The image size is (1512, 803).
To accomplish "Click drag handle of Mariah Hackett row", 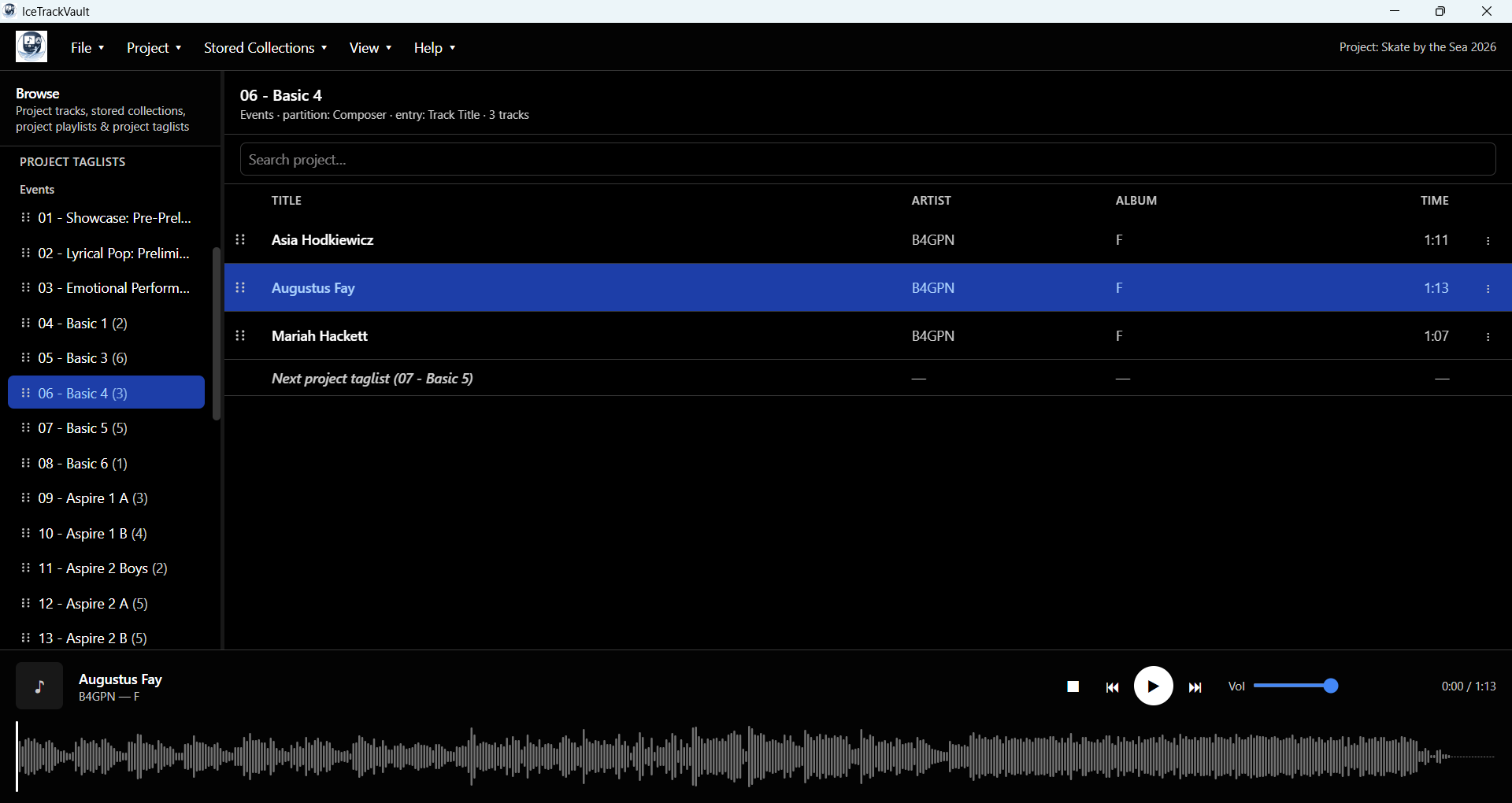I will click(241, 336).
